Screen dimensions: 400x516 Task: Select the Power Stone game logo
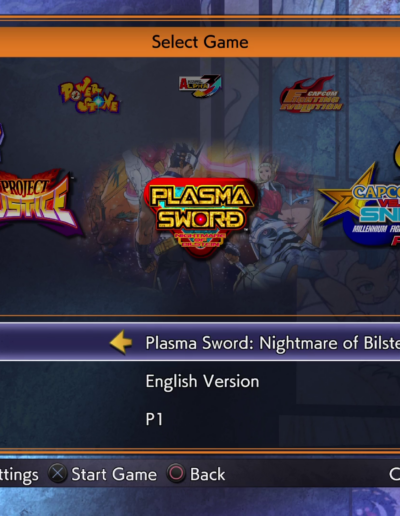coord(89,95)
